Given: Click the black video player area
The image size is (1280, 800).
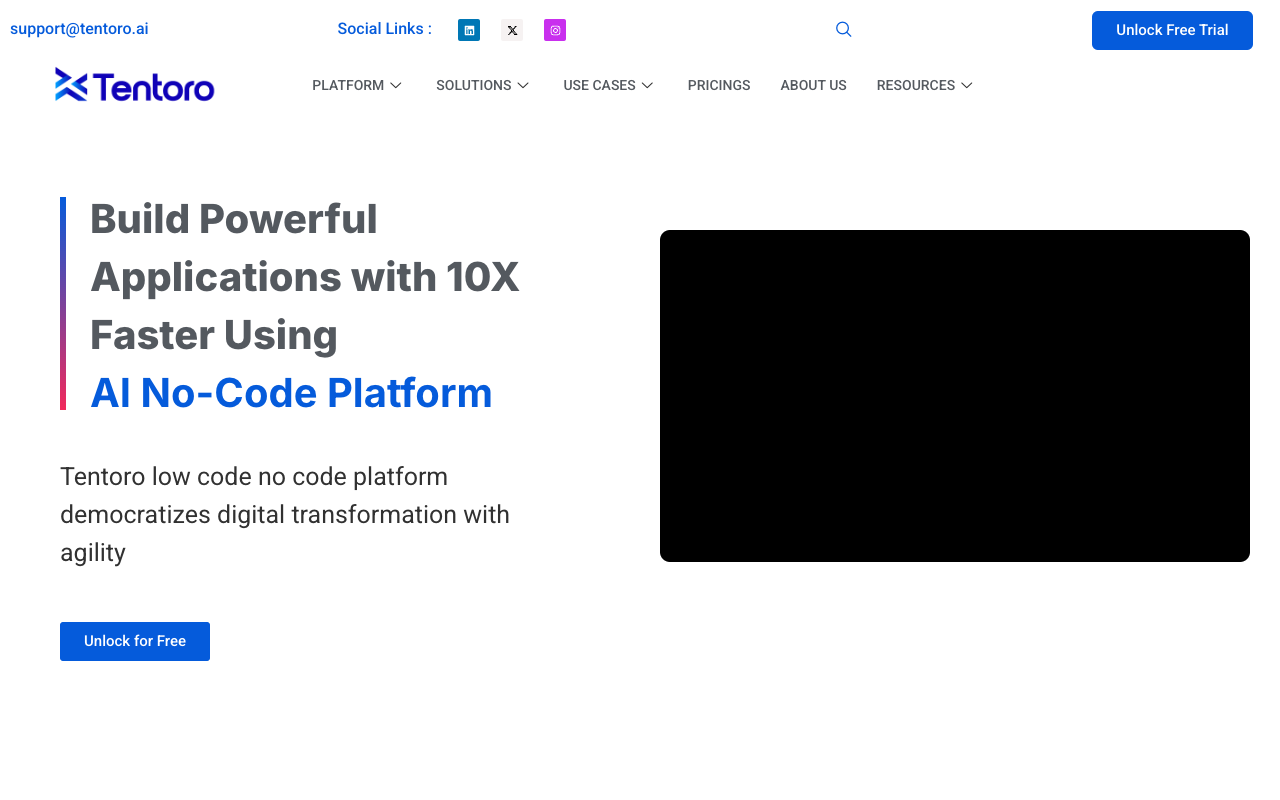Looking at the screenshot, I should 955,396.
